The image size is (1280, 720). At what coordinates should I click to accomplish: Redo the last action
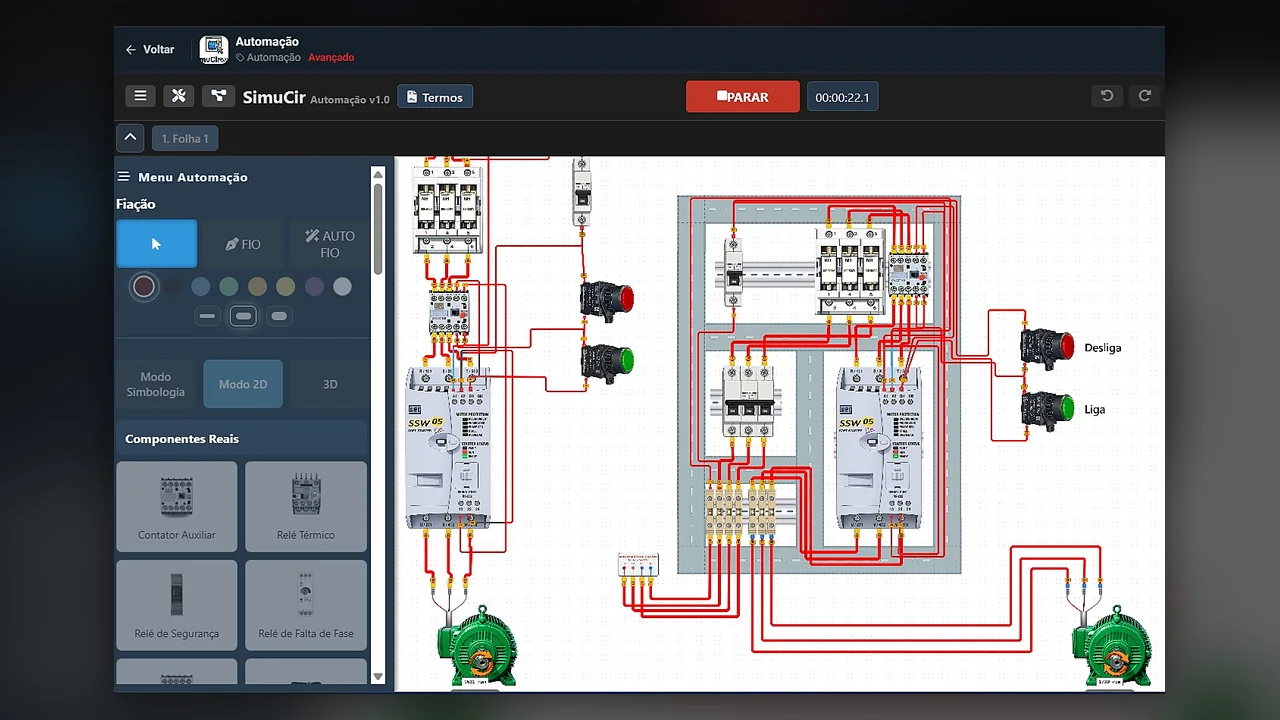click(x=1145, y=96)
